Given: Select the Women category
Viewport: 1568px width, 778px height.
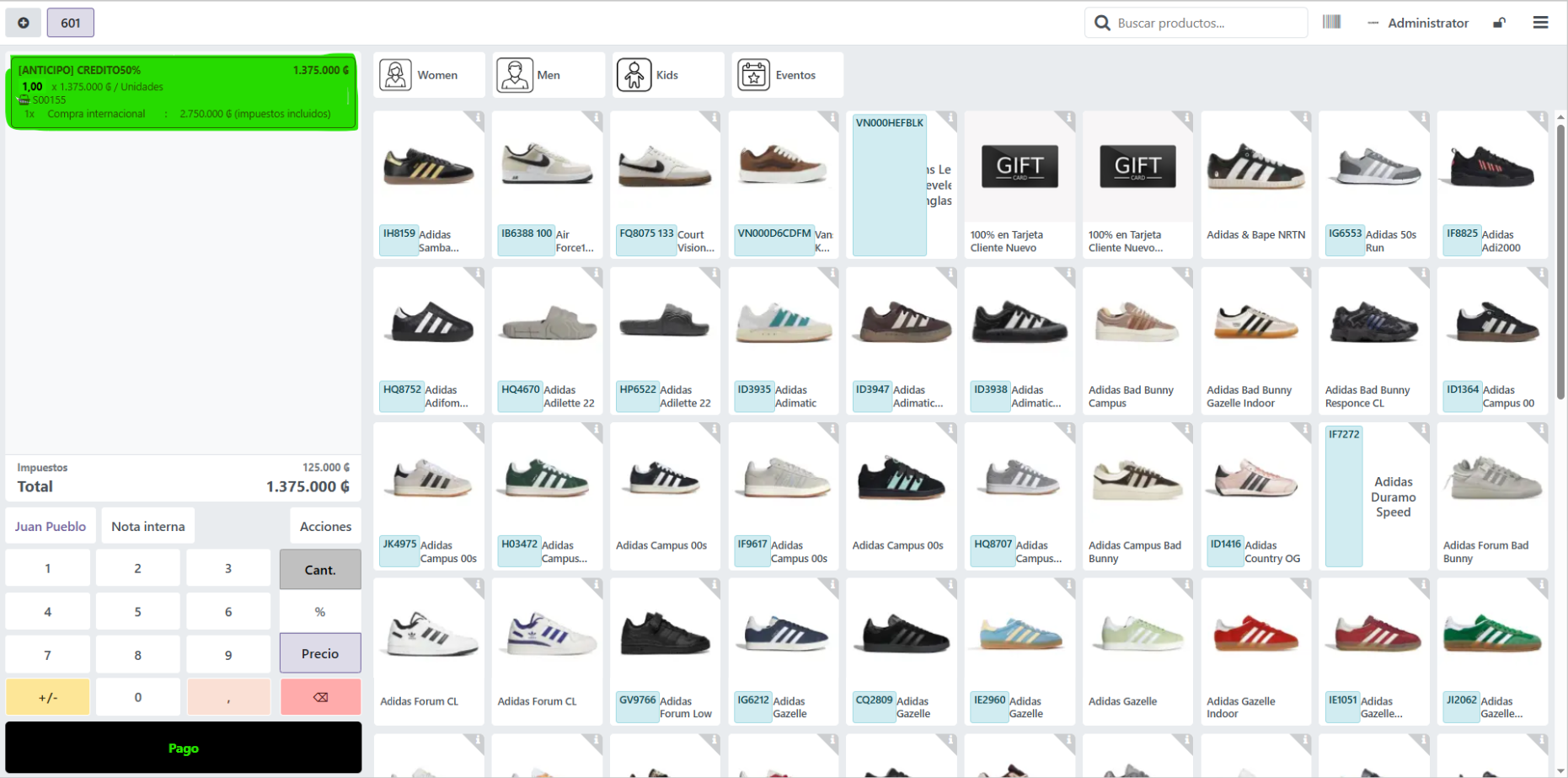Looking at the screenshot, I should click(x=430, y=75).
